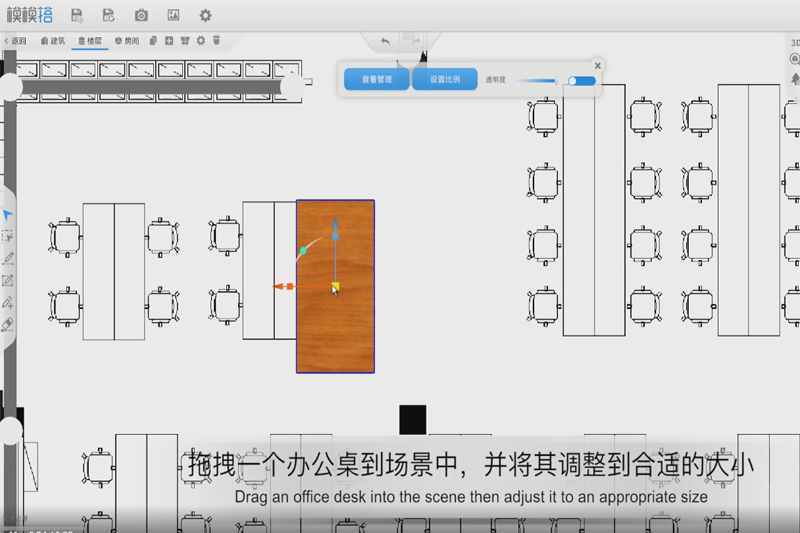Click the undo arrow icon
The width and height of the screenshot is (800, 533).
386,41
